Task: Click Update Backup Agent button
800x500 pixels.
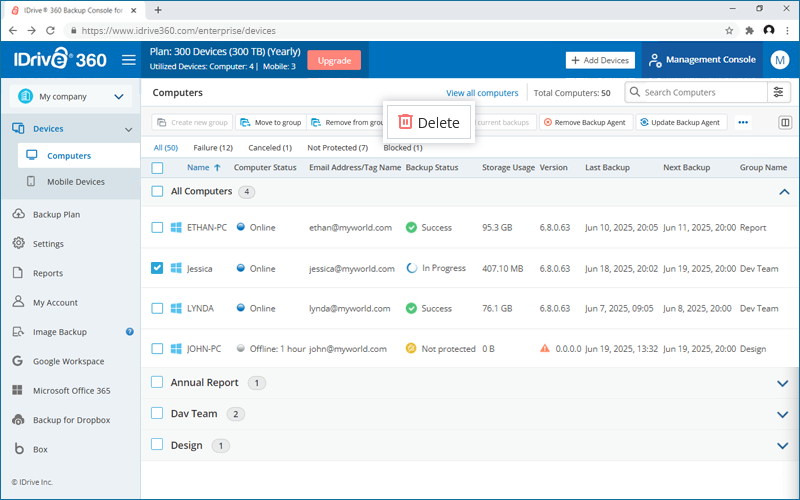Action: click(681, 122)
